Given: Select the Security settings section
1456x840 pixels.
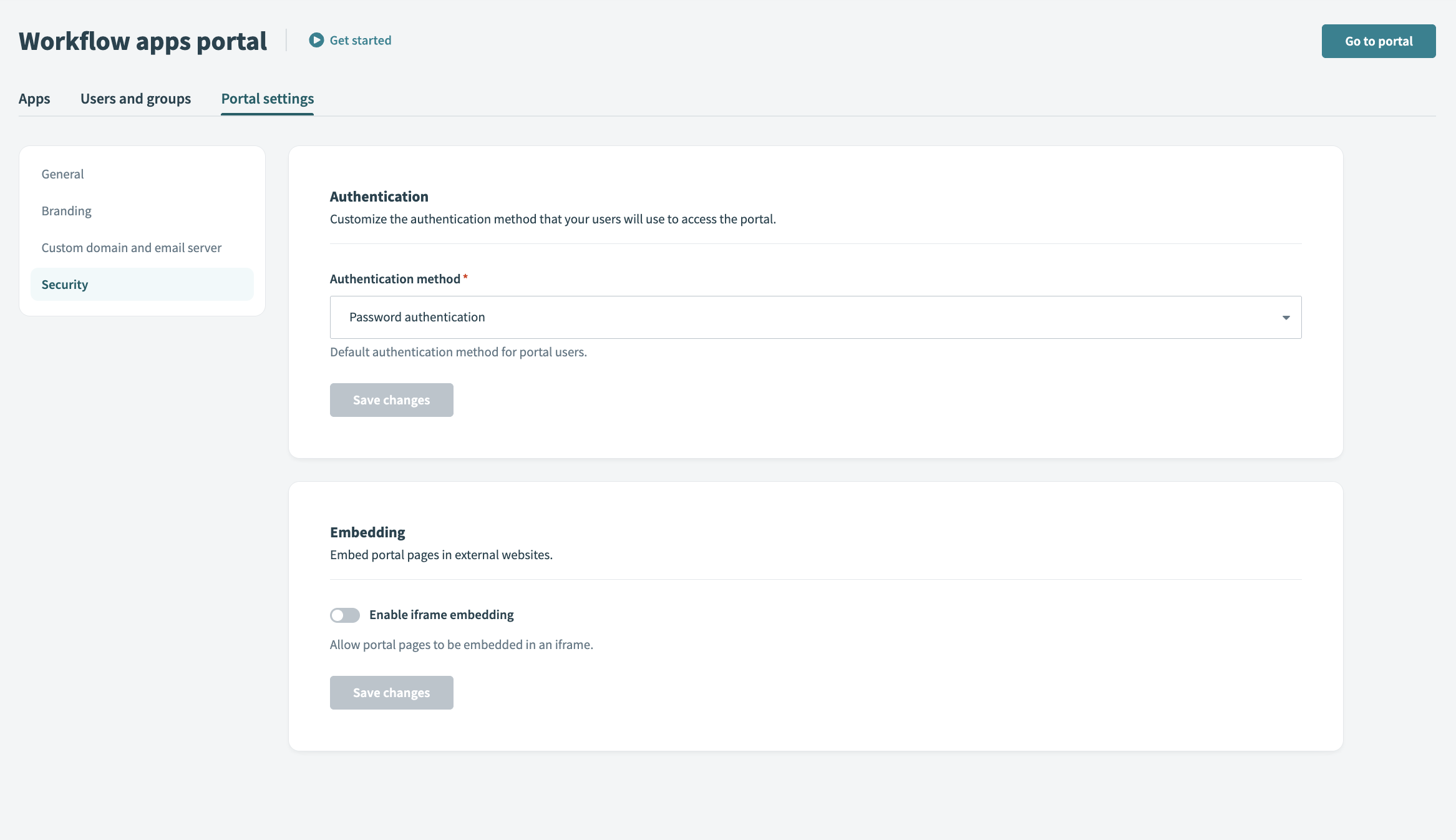Looking at the screenshot, I should click(64, 284).
